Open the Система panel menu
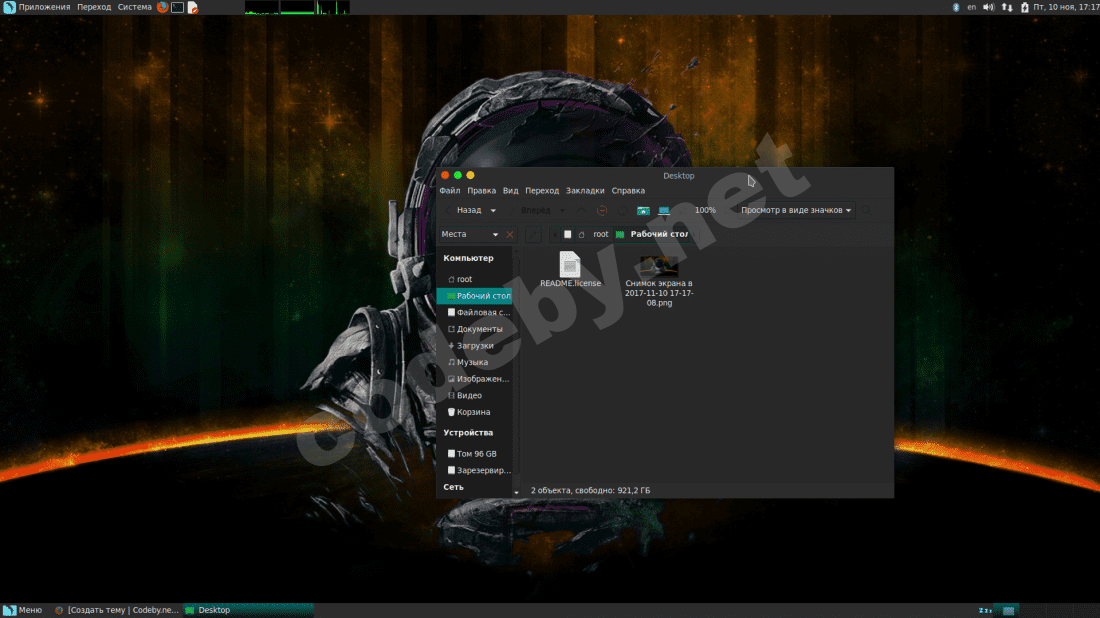The height and width of the screenshot is (618, 1100). click(134, 7)
